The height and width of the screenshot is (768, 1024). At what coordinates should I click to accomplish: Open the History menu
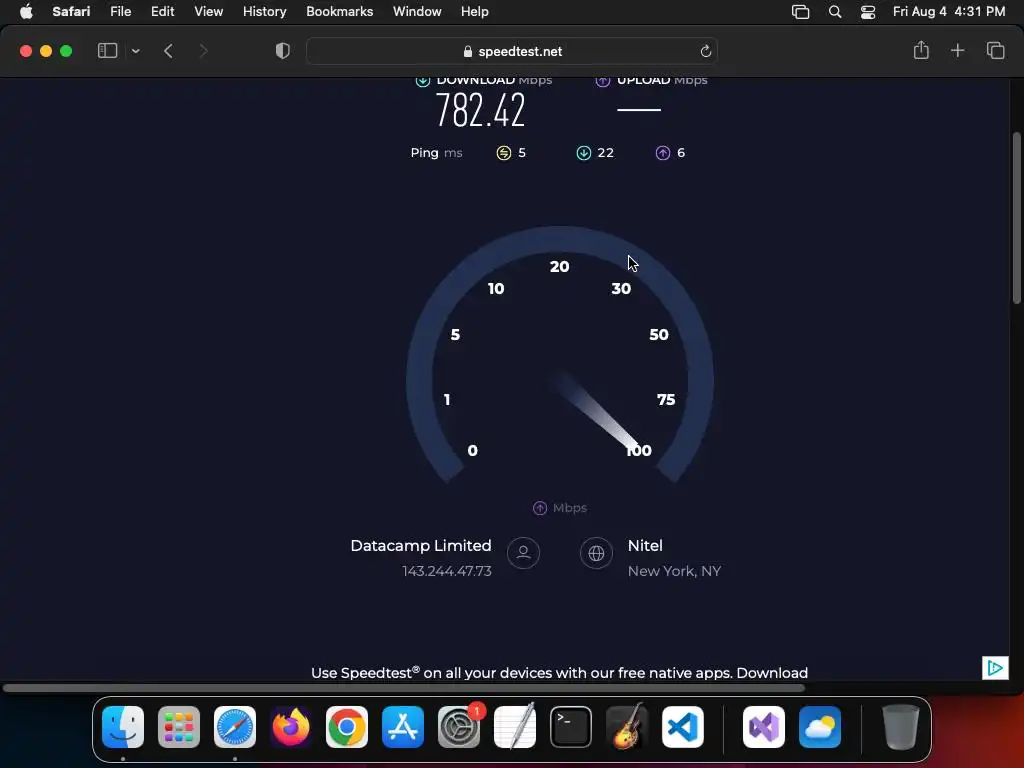click(x=264, y=12)
